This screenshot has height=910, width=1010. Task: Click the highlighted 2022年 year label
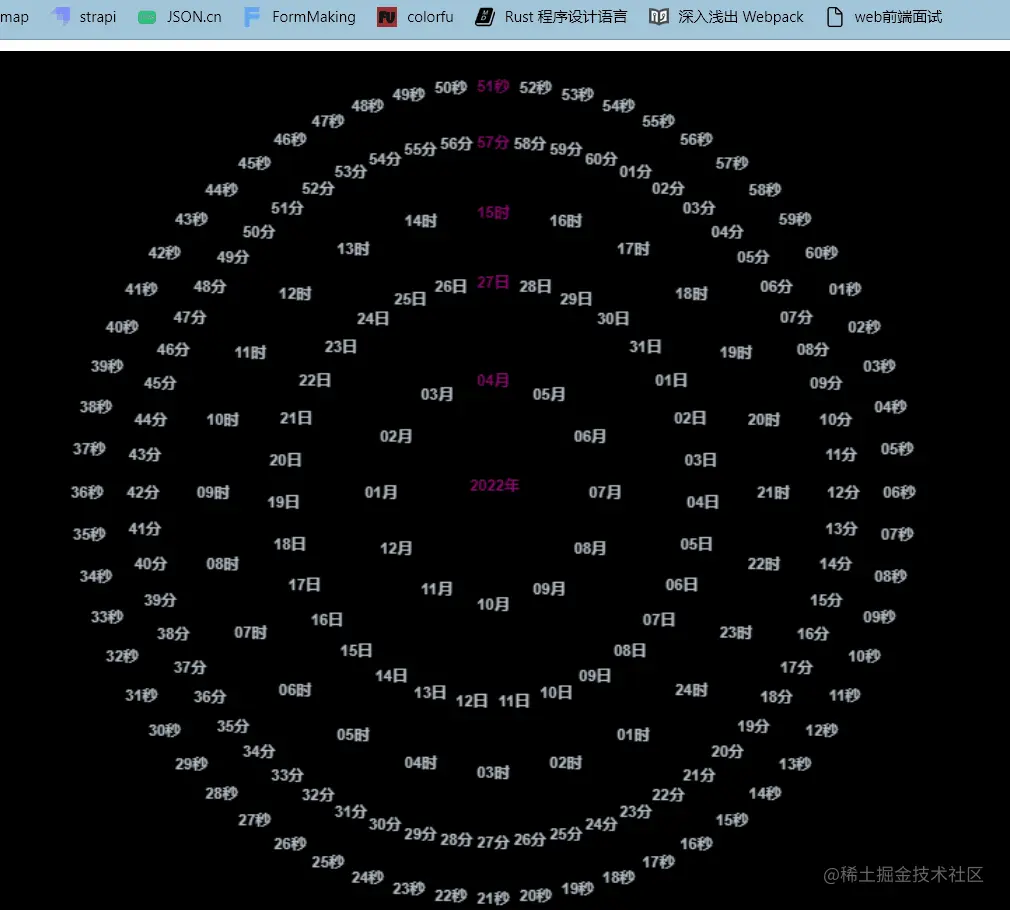pos(494,485)
